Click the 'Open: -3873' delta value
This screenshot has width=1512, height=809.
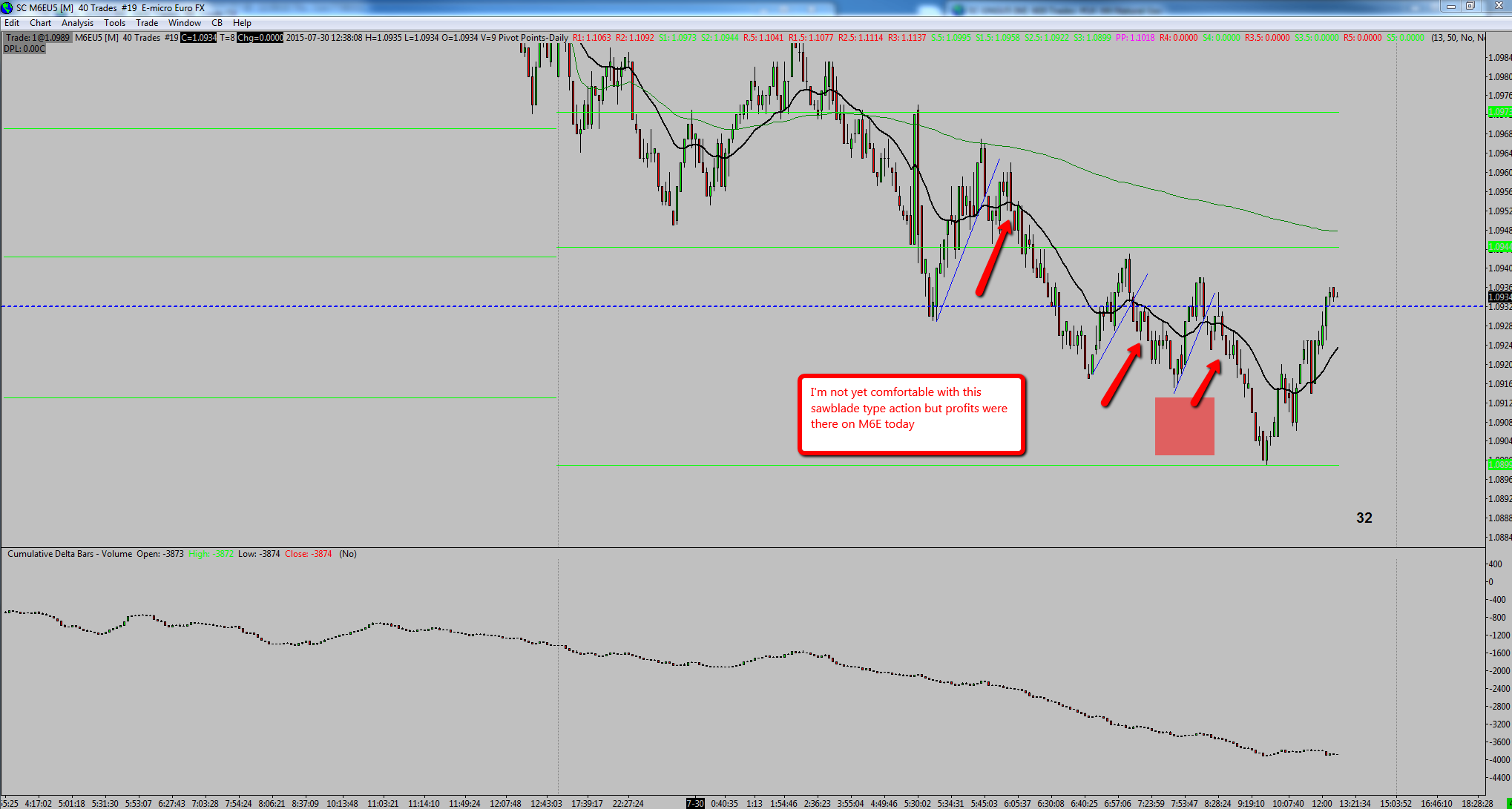160,554
